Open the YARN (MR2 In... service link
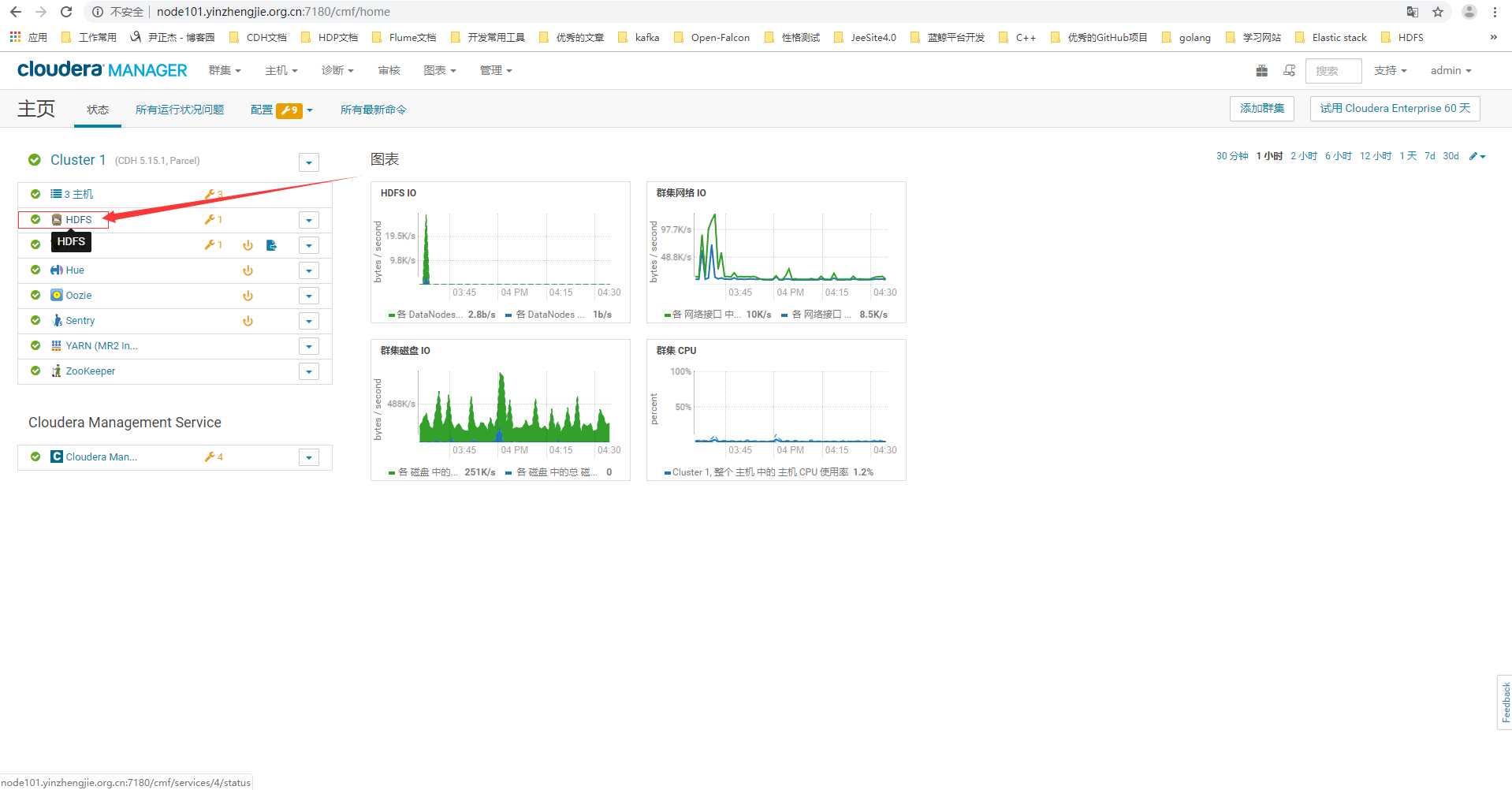1512x790 pixels. coord(102,346)
